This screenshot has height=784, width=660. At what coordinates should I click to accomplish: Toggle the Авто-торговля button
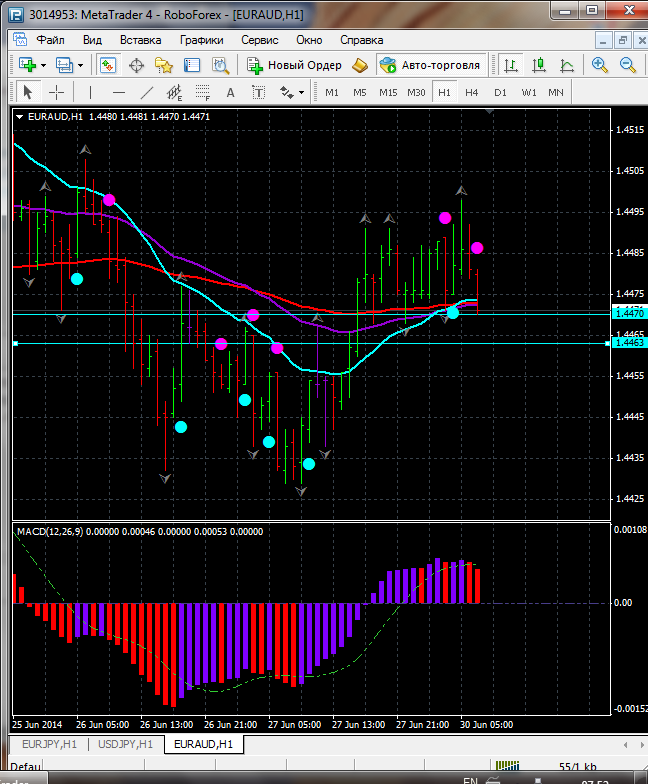pos(430,65)
